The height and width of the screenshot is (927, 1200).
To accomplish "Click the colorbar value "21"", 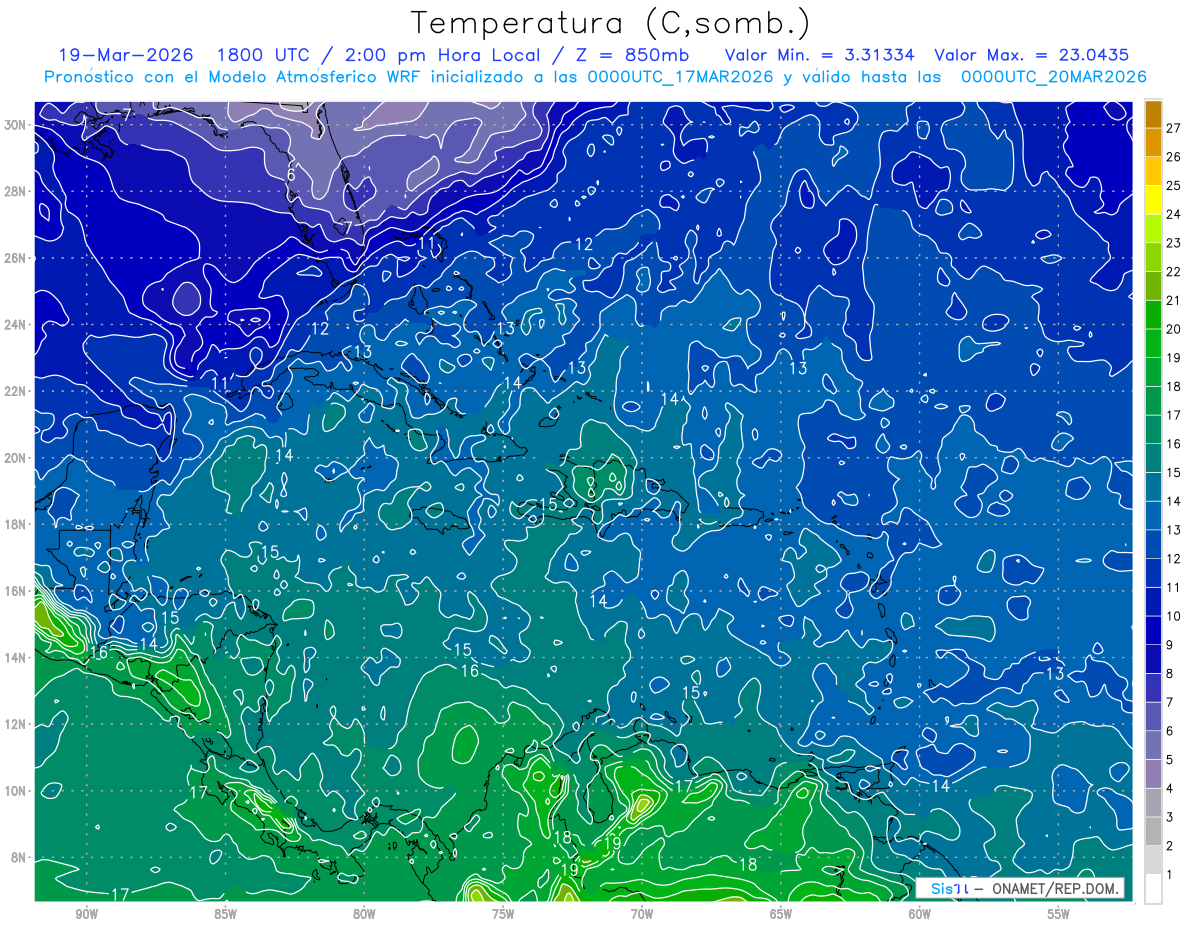I will pyautogui.click(x=1173, y=300).
